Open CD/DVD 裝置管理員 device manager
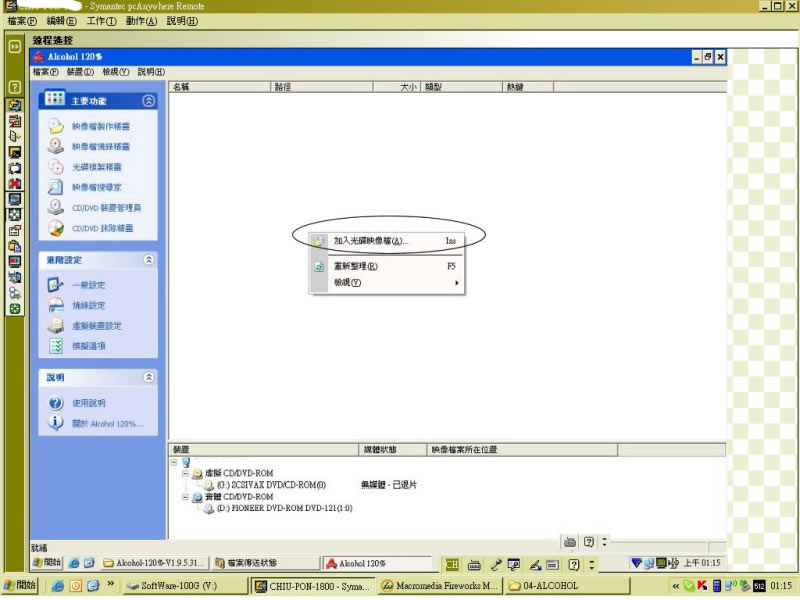Viewport: 800px width, 600px height. [106, 208]
